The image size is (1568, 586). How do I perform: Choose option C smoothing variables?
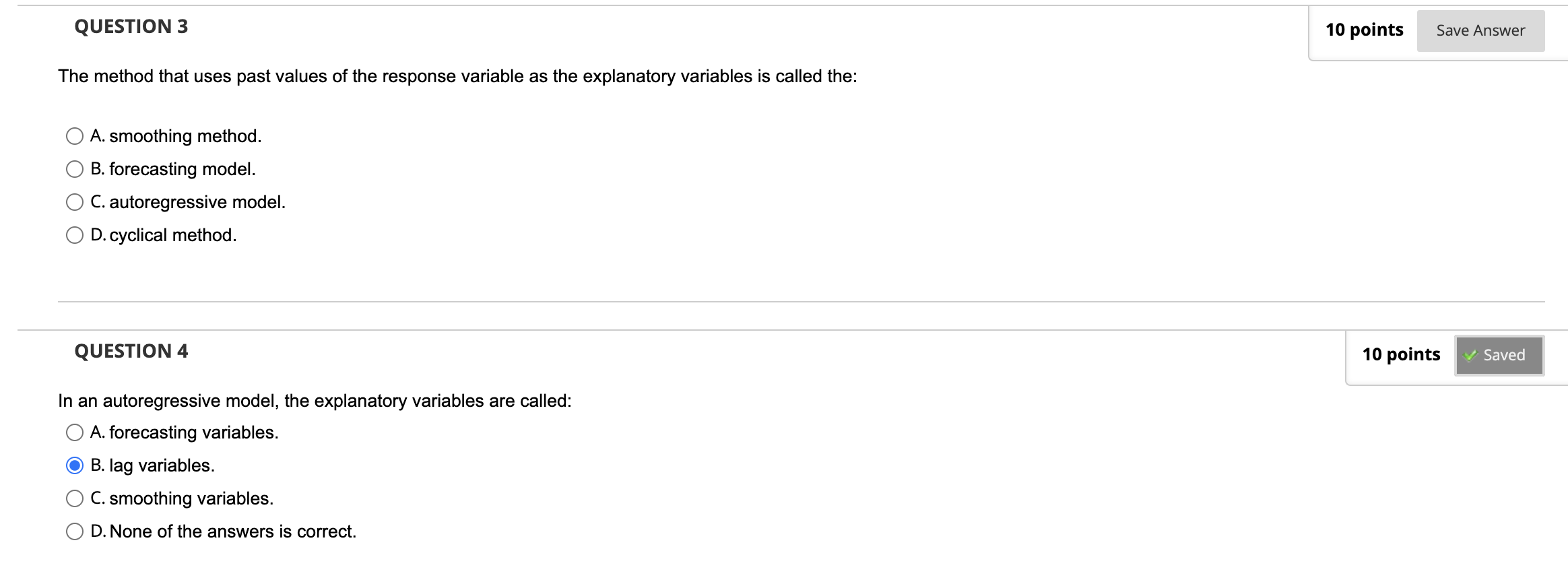[74, 498]
